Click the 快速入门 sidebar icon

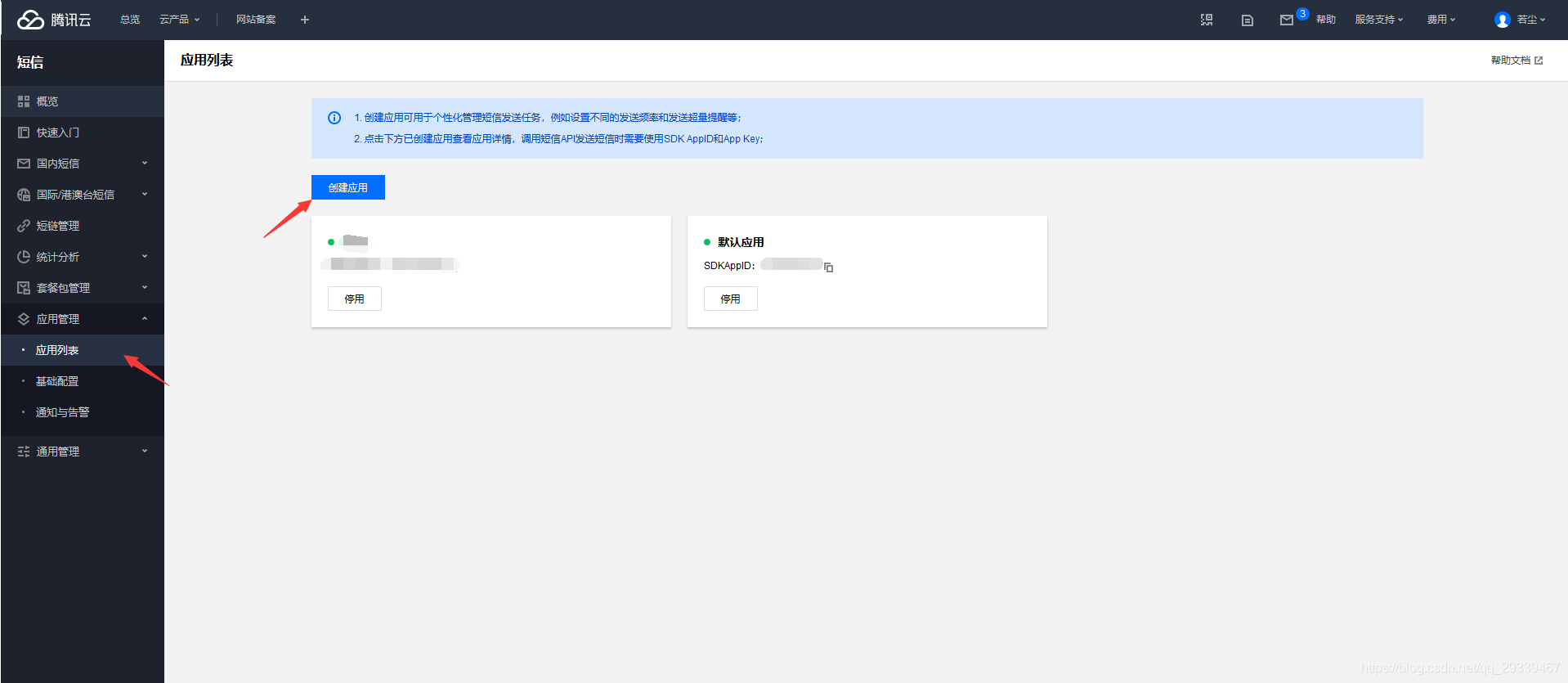point(24,133)
